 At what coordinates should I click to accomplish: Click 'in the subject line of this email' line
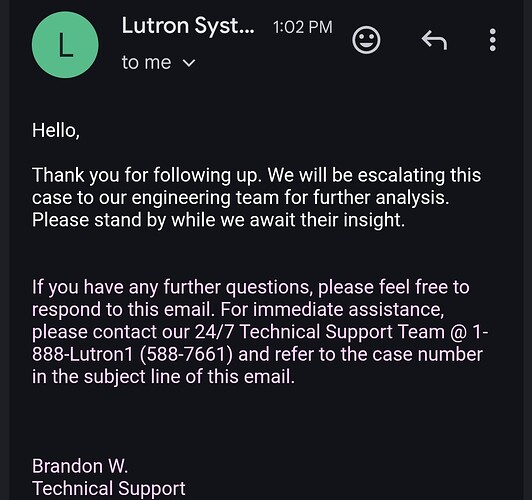pyautogui.click(x=163, y=377)
